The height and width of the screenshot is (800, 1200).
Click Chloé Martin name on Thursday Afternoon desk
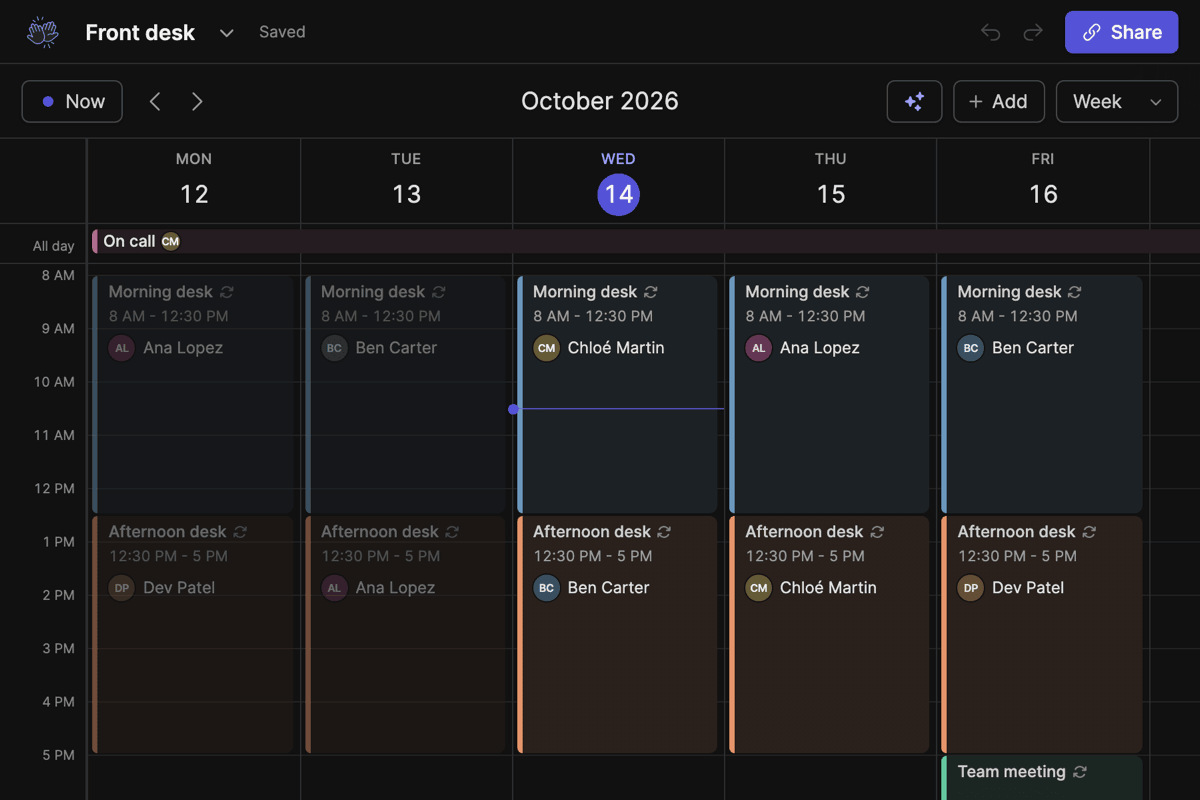(828, 588)
